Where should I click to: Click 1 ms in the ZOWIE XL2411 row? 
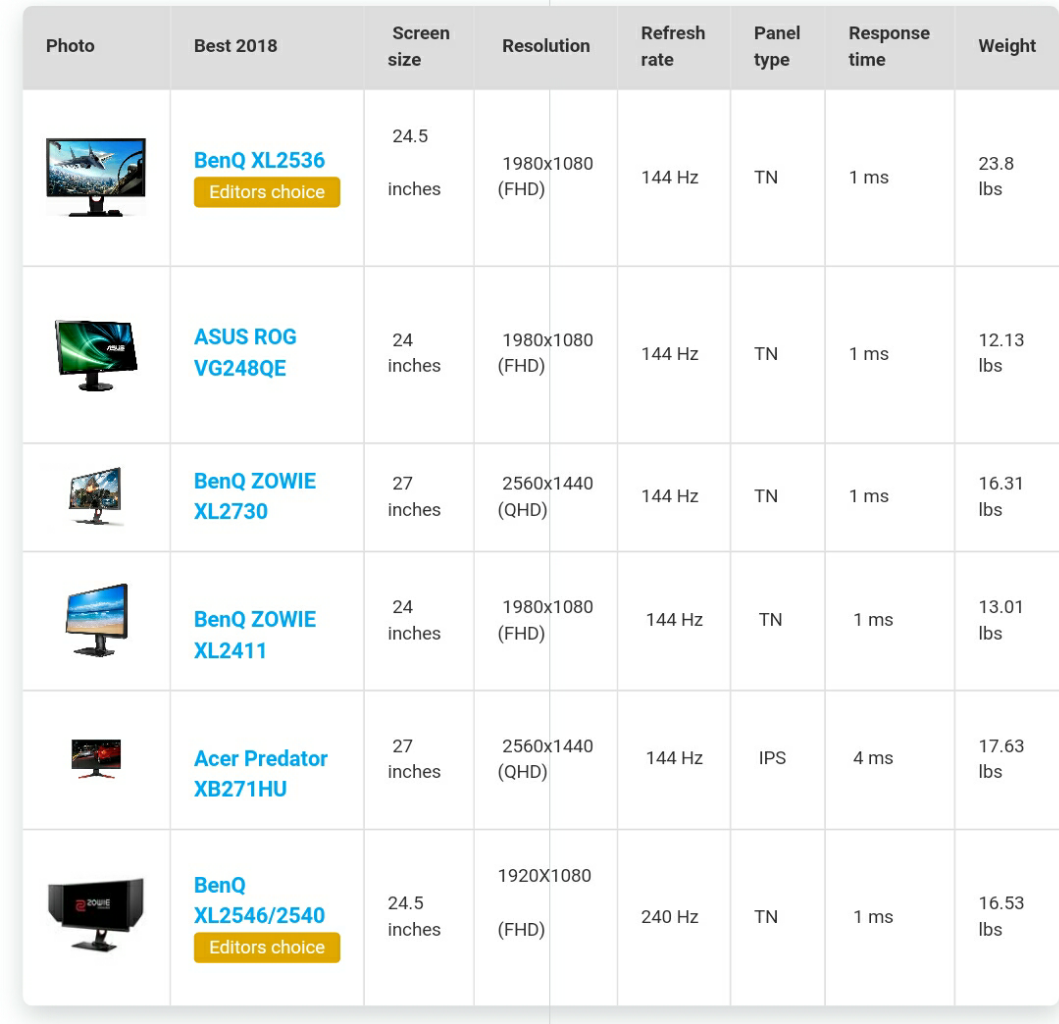coord(873,619)
